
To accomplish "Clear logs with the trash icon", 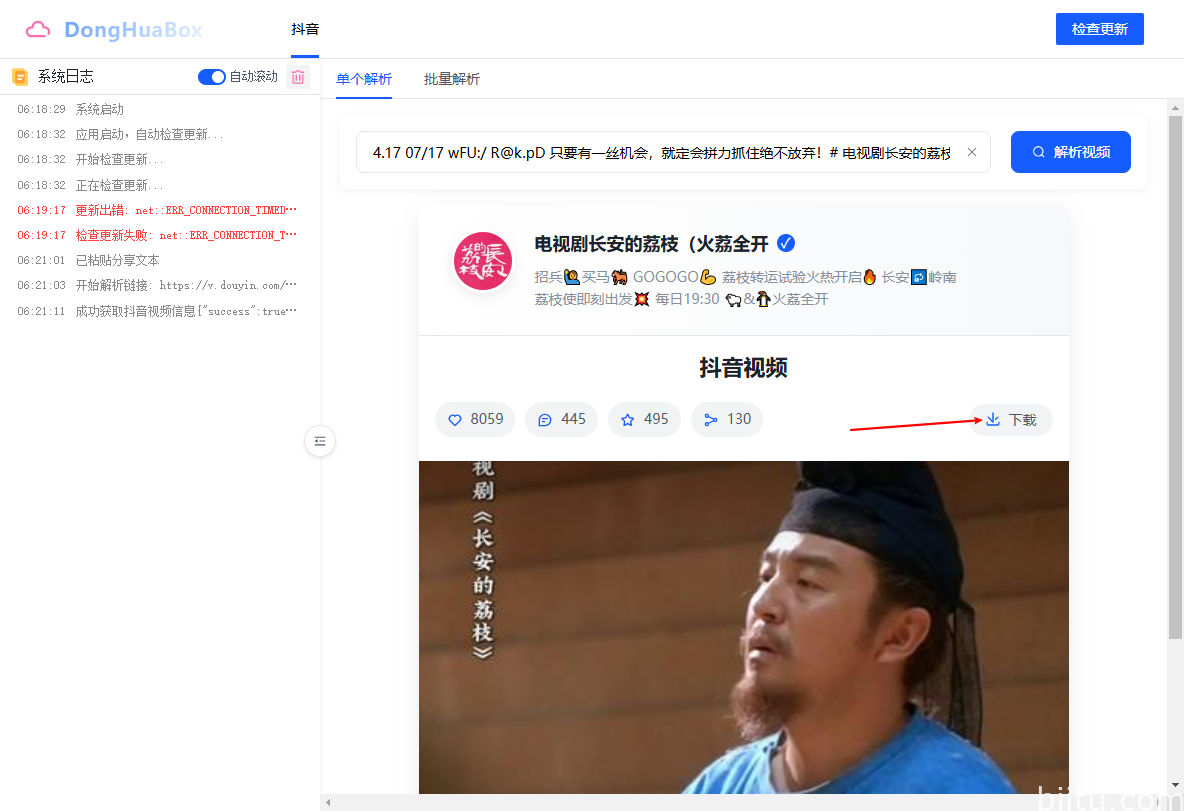I will 298,76.
